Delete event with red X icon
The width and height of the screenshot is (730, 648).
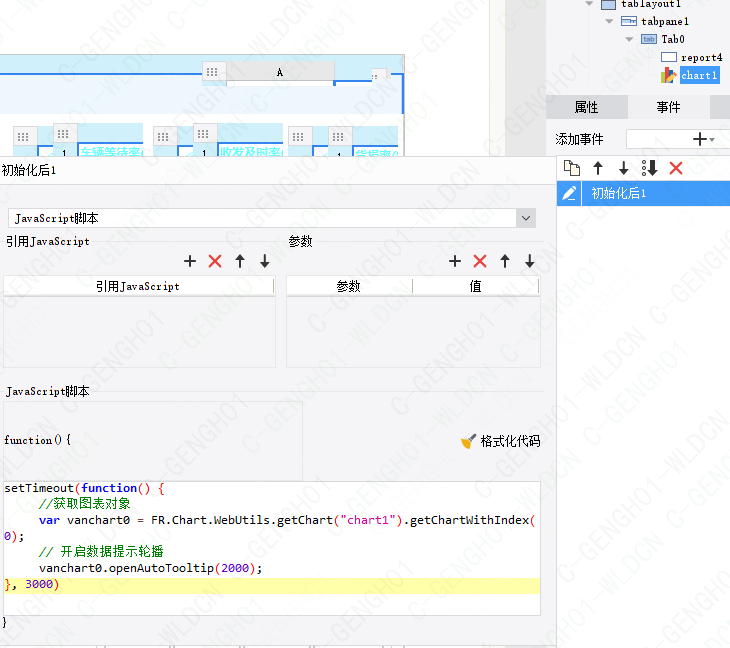(676, 168)
